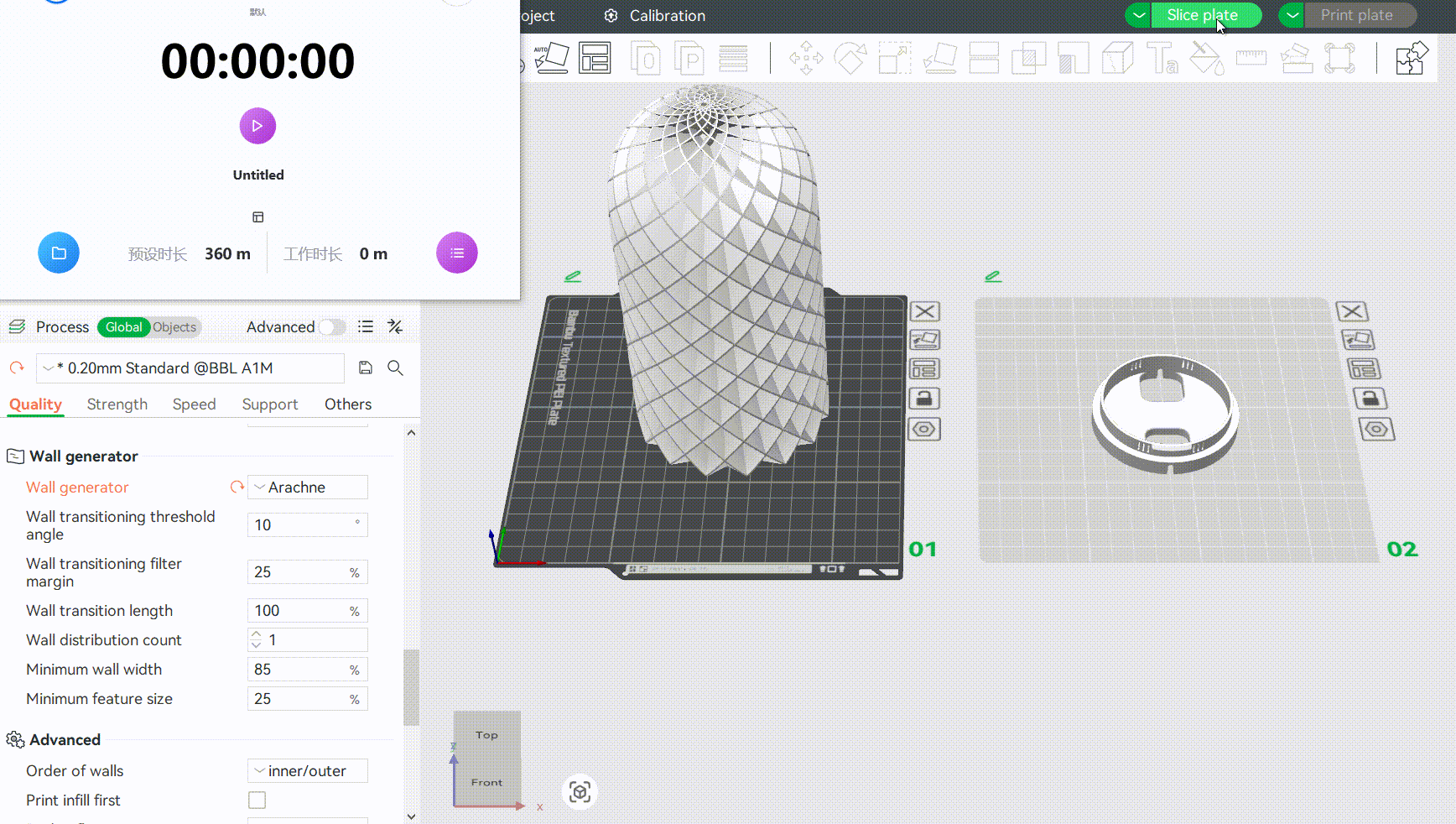Start the timer with play button
Screen dimensions: 1456x824
coord(257,126)
